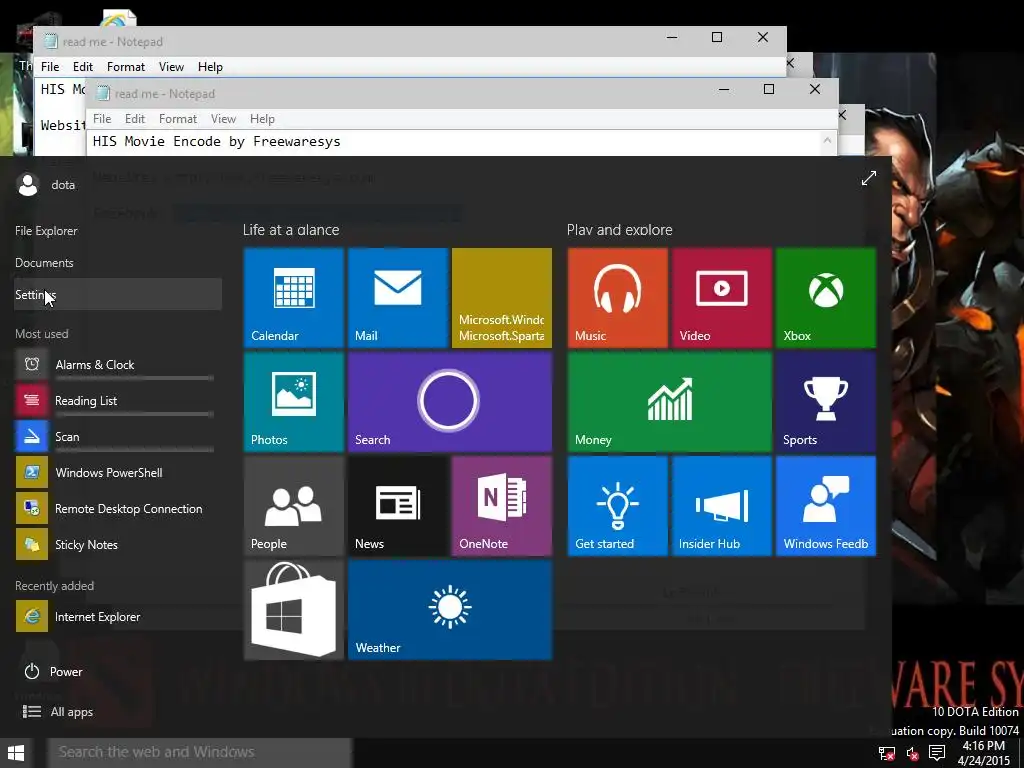Open Edit menu in front Notepad window
This screenshot has width=1024, height=768.
(x=135, y=119)
